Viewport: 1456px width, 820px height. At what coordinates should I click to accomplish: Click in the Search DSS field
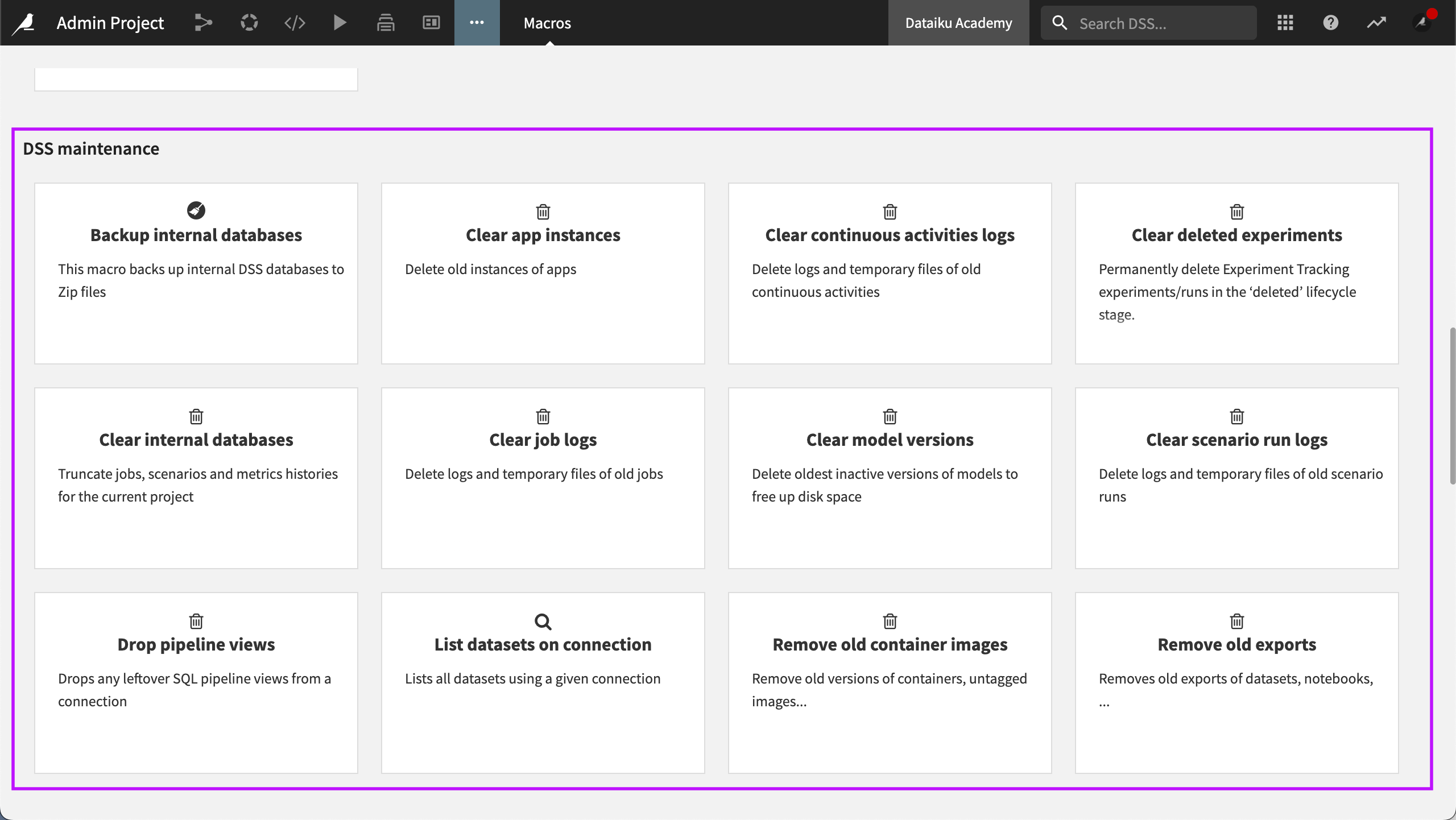[1160, 23]
